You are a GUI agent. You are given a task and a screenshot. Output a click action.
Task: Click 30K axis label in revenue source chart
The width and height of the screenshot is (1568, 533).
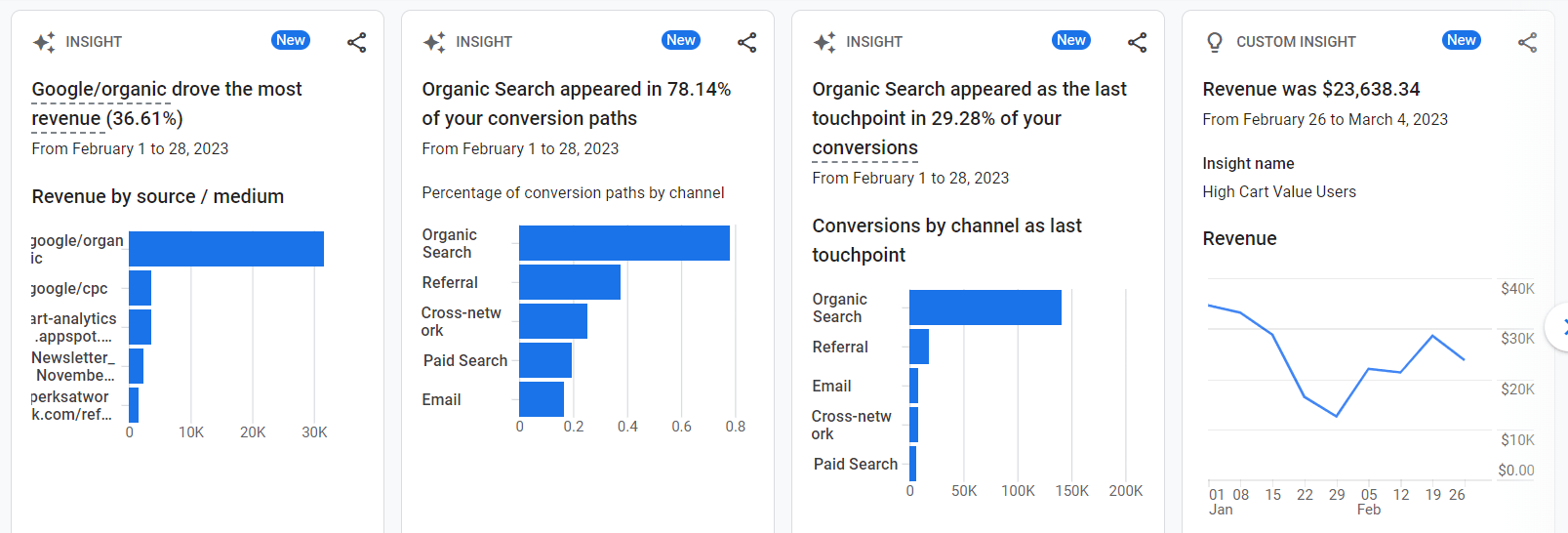point(314,432)
